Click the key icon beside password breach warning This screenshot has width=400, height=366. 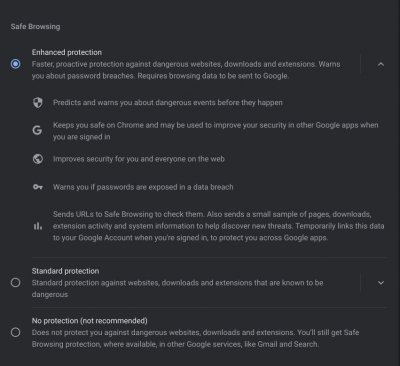click(x=38, y=187)
